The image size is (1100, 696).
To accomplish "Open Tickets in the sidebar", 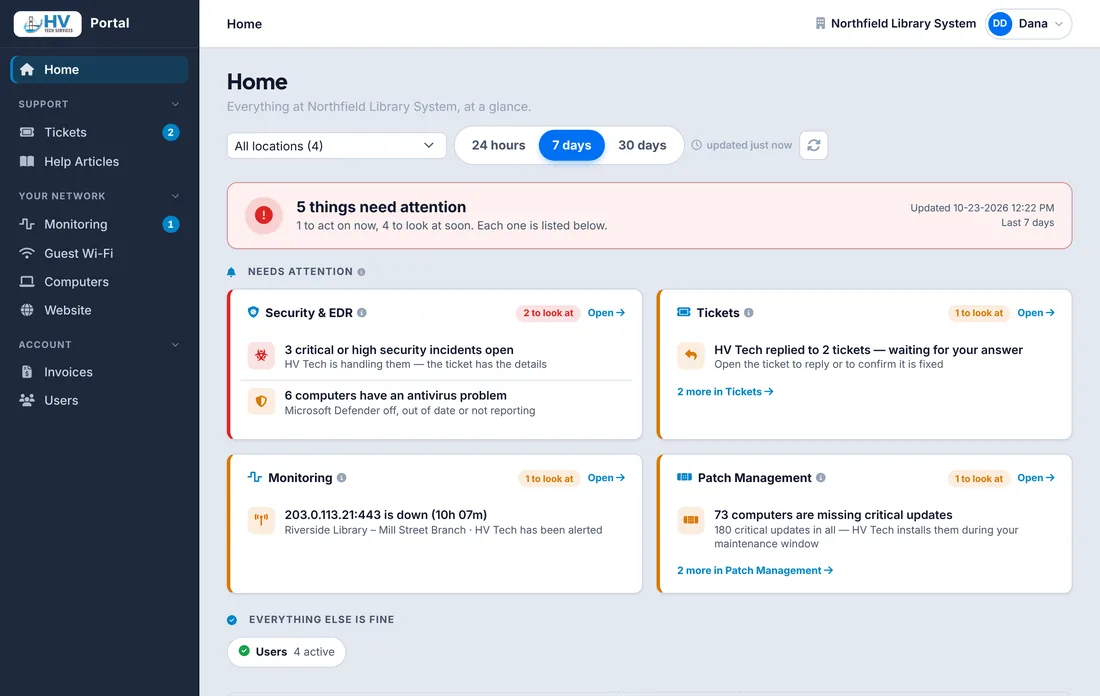I will coord(100,132).
